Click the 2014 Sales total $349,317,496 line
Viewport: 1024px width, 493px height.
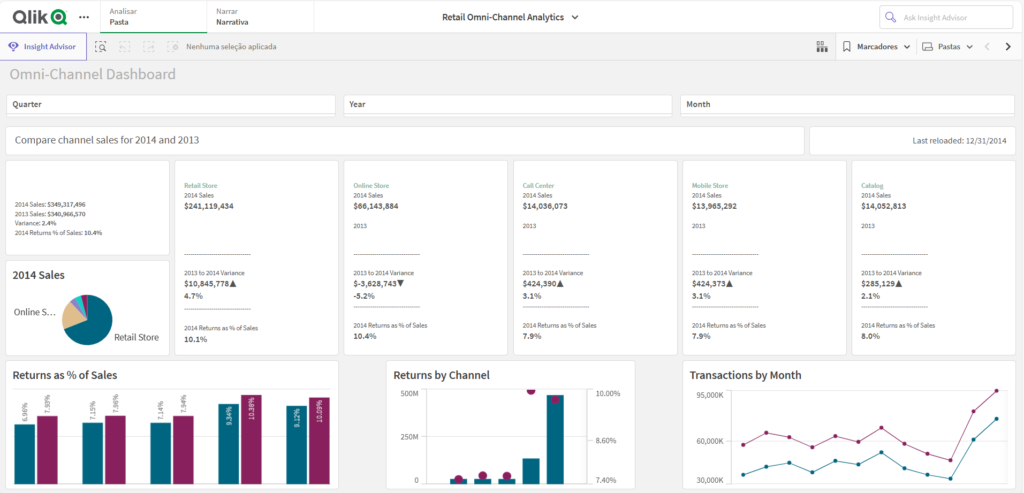pos(50,204)
